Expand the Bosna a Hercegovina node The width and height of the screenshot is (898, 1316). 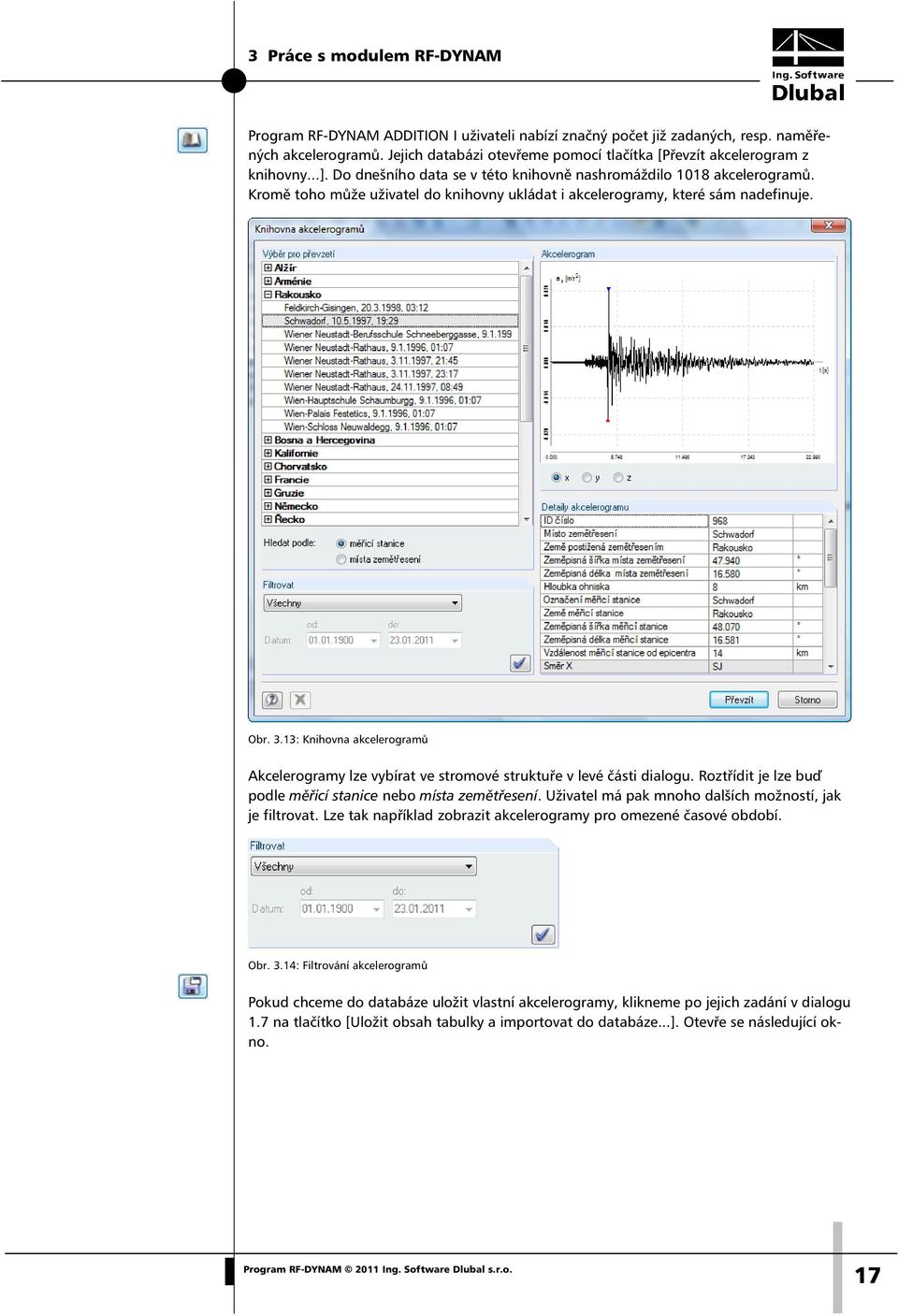coord(268,440)
